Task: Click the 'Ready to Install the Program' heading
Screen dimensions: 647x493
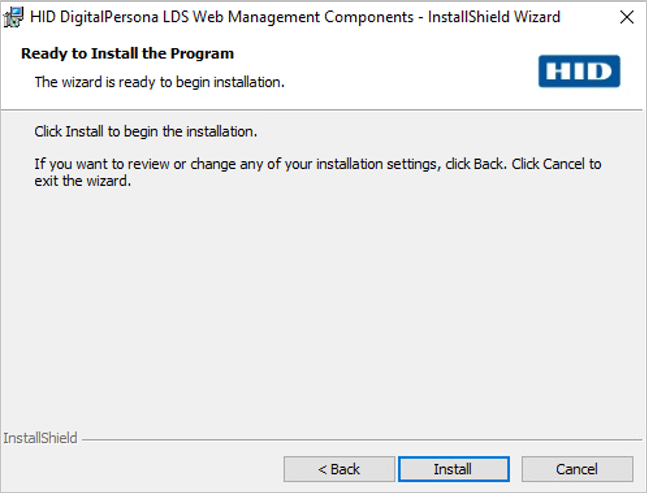Action: 127,54
